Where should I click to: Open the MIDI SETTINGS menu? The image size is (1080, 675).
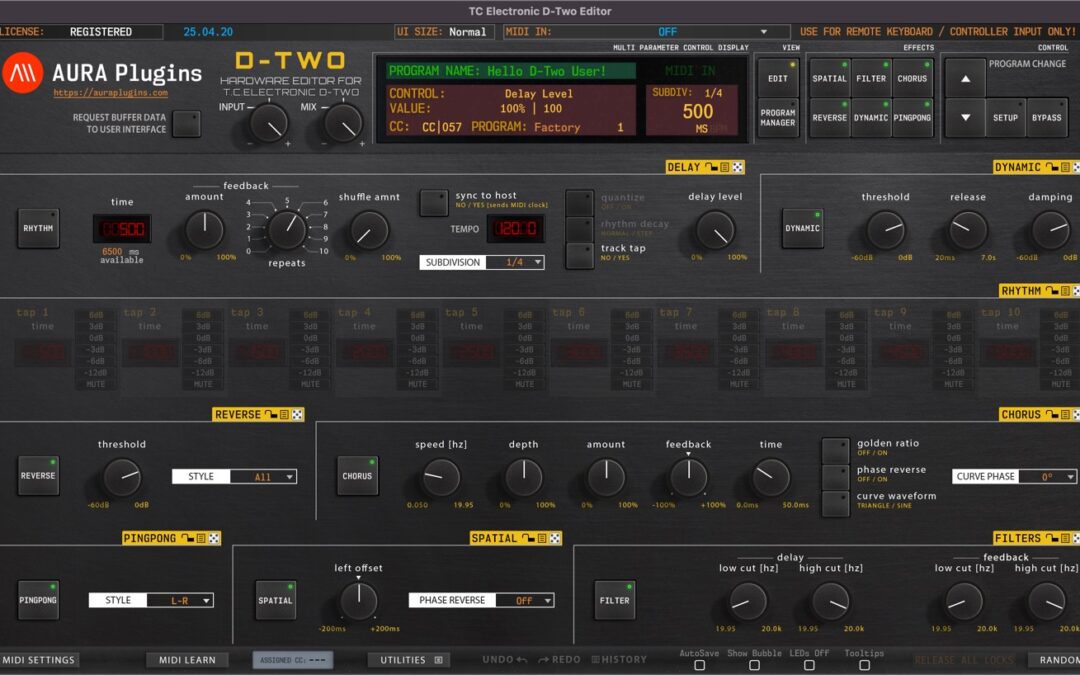tap(42, 660)
